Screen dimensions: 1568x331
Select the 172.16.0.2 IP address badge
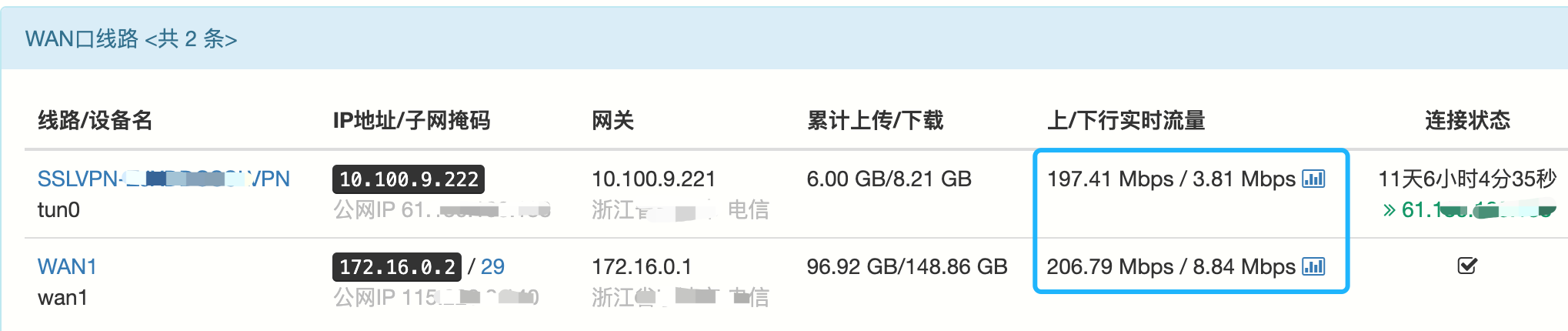(x=397, y=267)
